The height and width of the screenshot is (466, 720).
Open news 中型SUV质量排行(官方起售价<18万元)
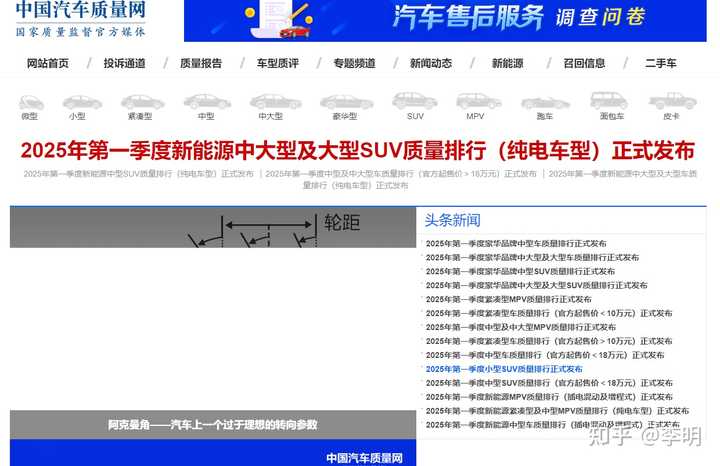click(x=549, y=383)
